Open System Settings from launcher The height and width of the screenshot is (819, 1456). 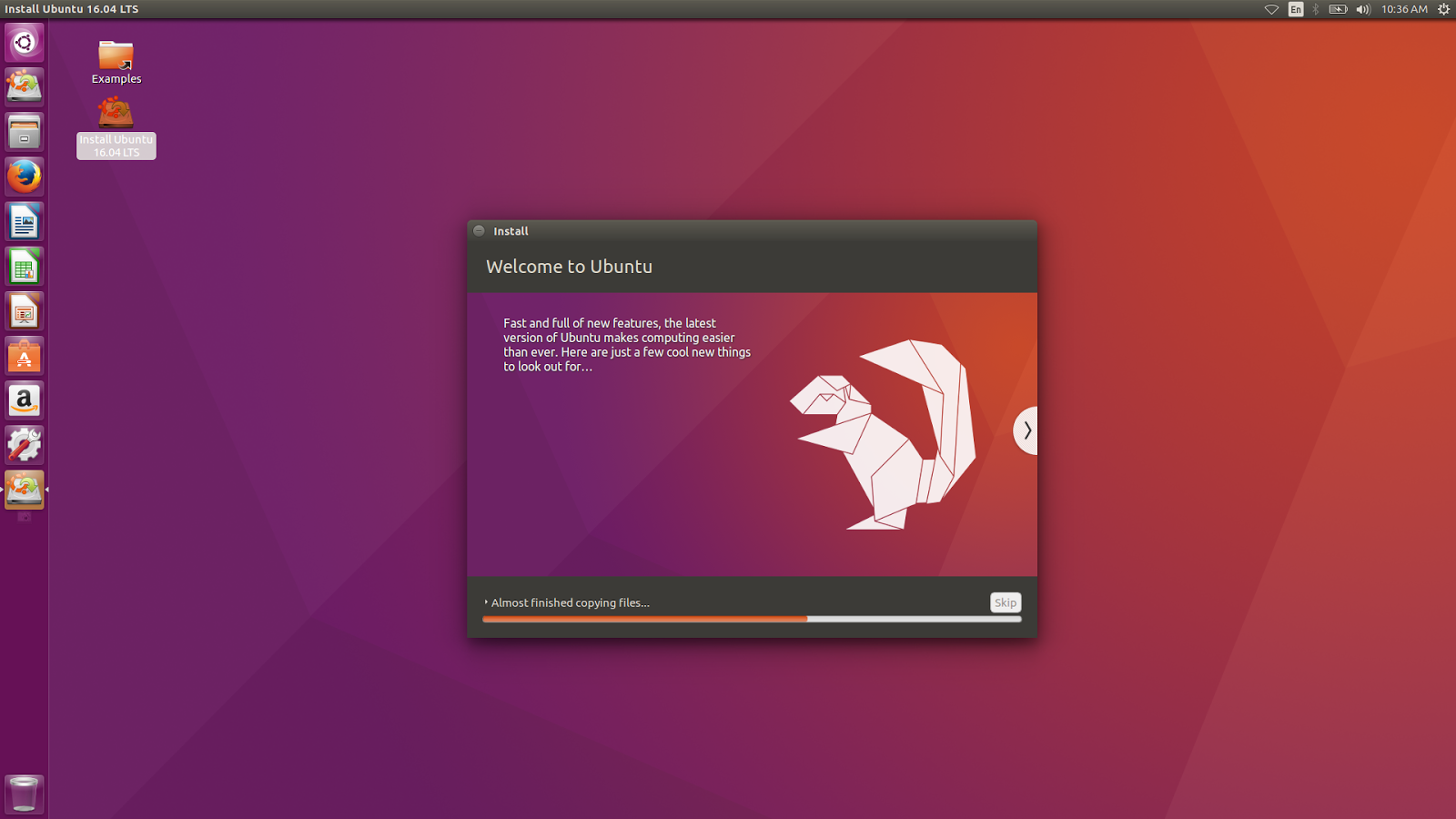25,445
